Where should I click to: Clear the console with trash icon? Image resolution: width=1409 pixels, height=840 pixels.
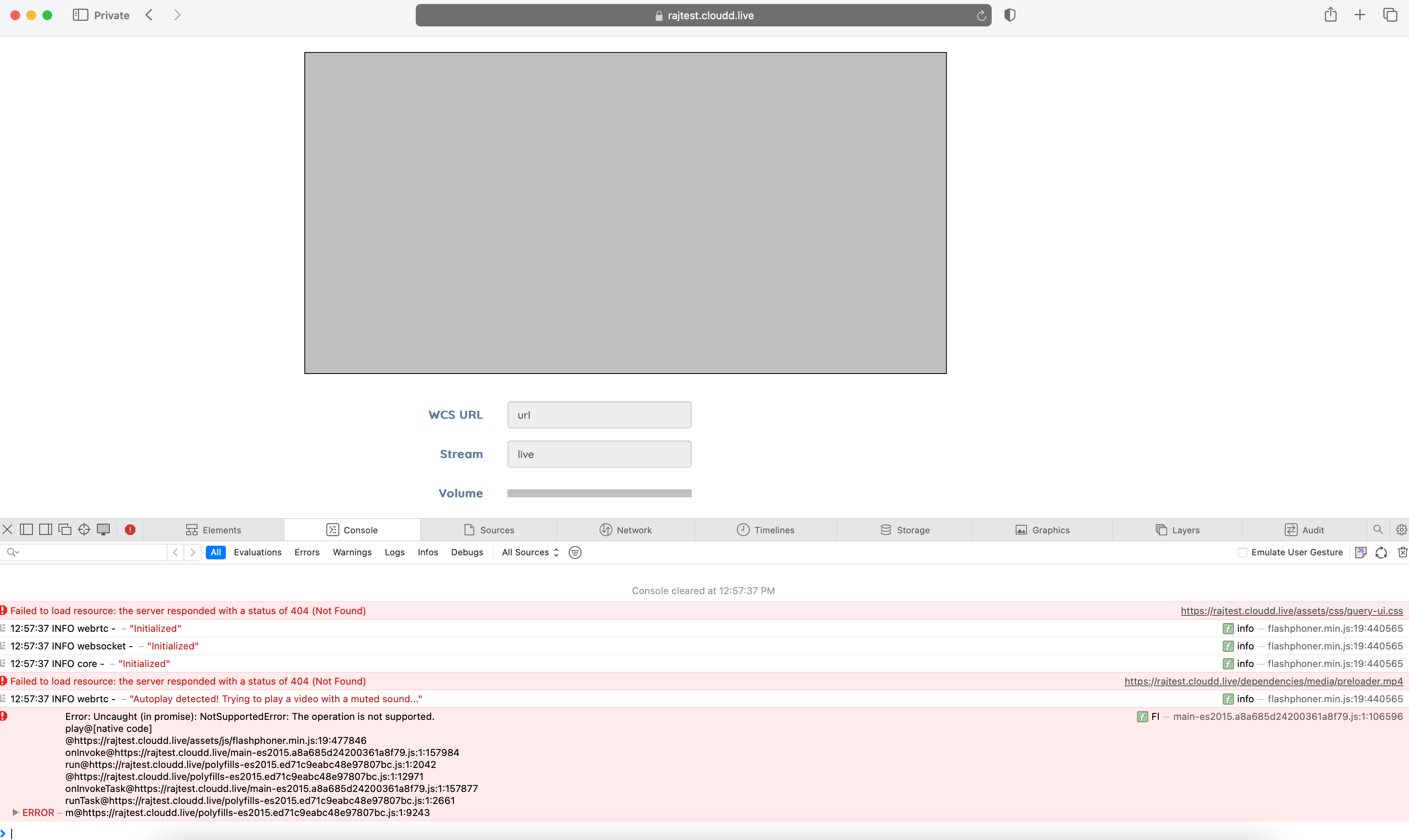(1402, 553)
